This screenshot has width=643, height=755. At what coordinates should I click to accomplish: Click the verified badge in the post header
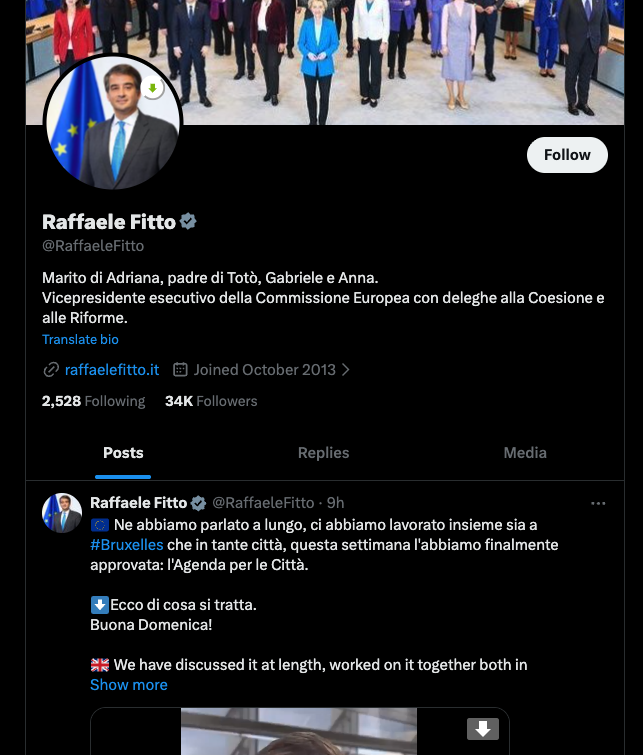[x=199, y=503]
